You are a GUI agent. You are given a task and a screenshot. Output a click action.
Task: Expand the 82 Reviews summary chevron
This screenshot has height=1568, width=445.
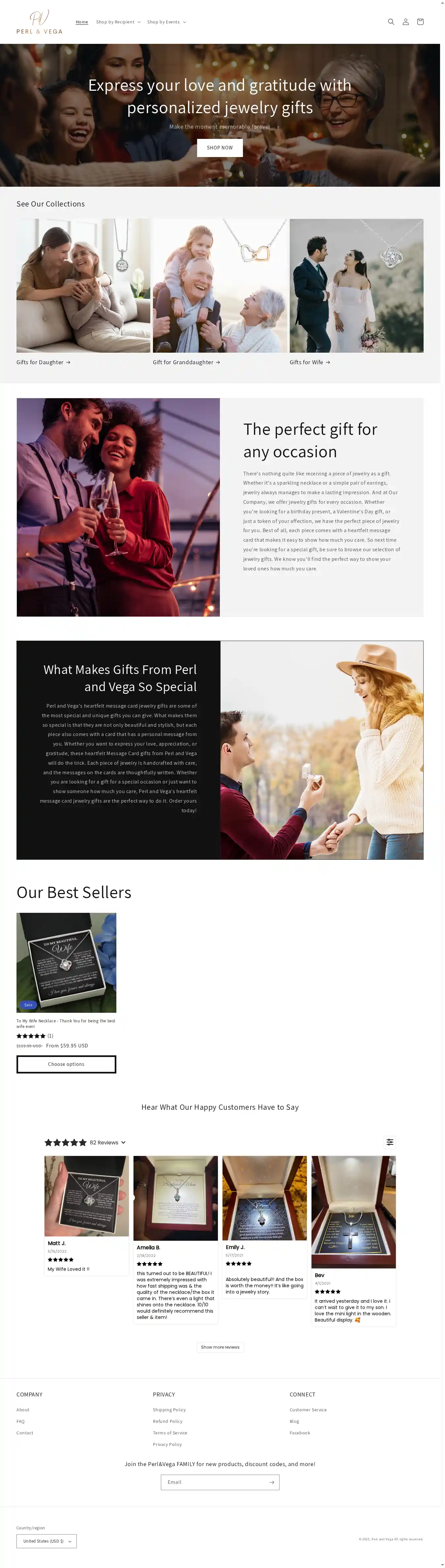click(x=123, y=1142)
